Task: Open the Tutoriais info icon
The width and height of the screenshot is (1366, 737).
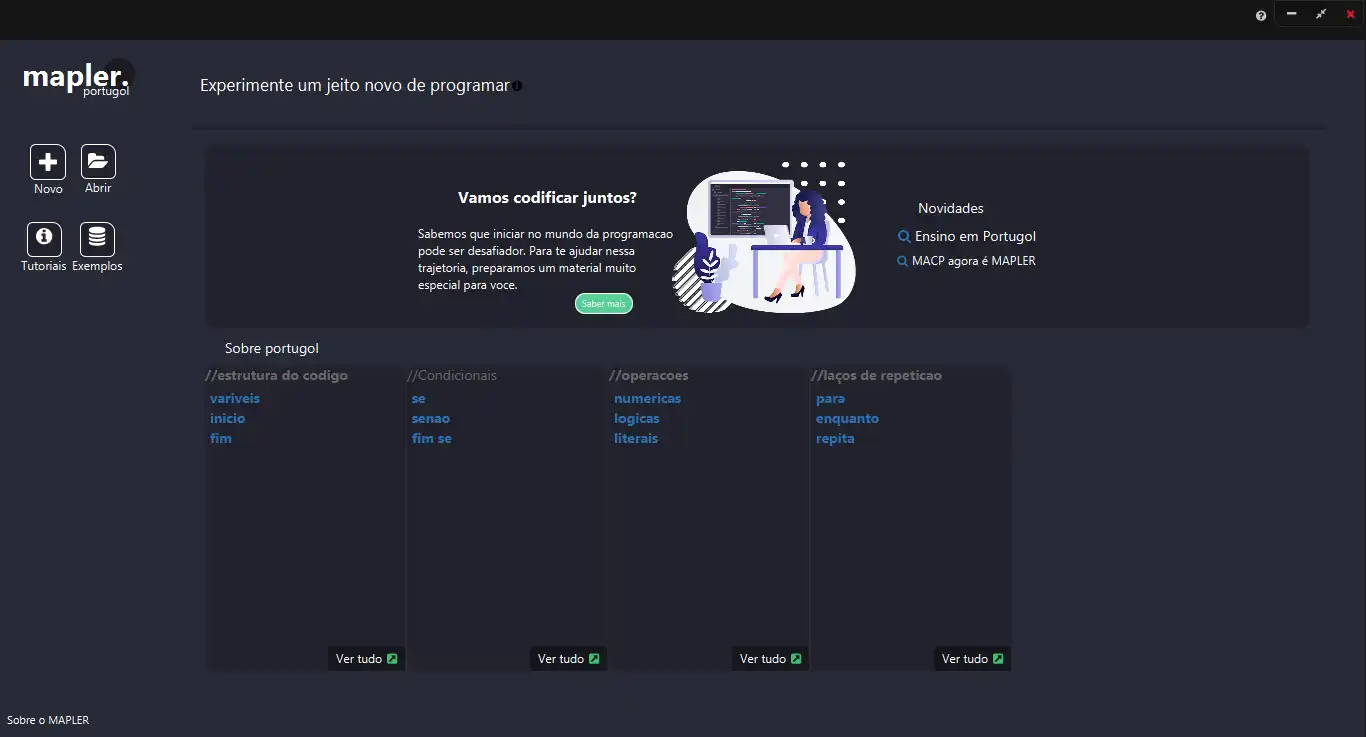Action: [x=44, y=240]
